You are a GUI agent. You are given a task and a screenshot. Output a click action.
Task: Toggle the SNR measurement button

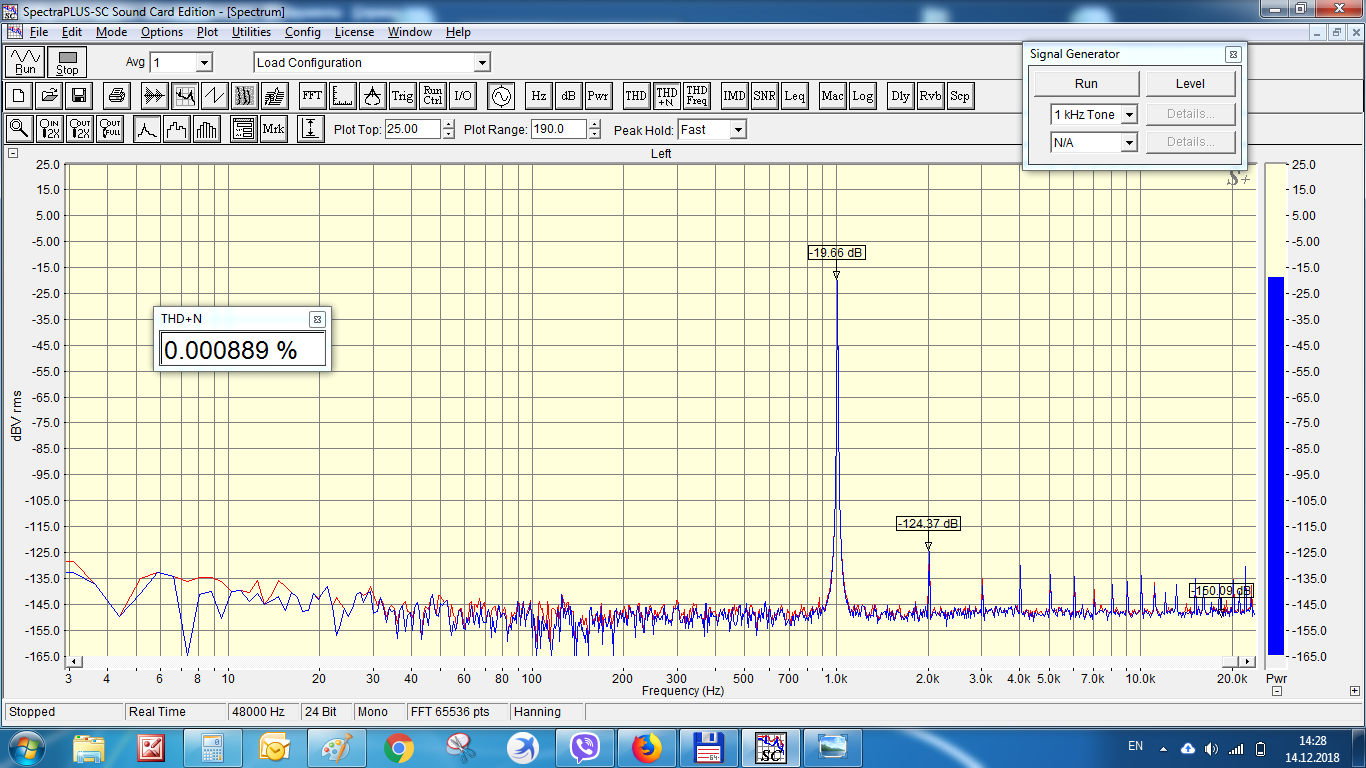(764, 96)
